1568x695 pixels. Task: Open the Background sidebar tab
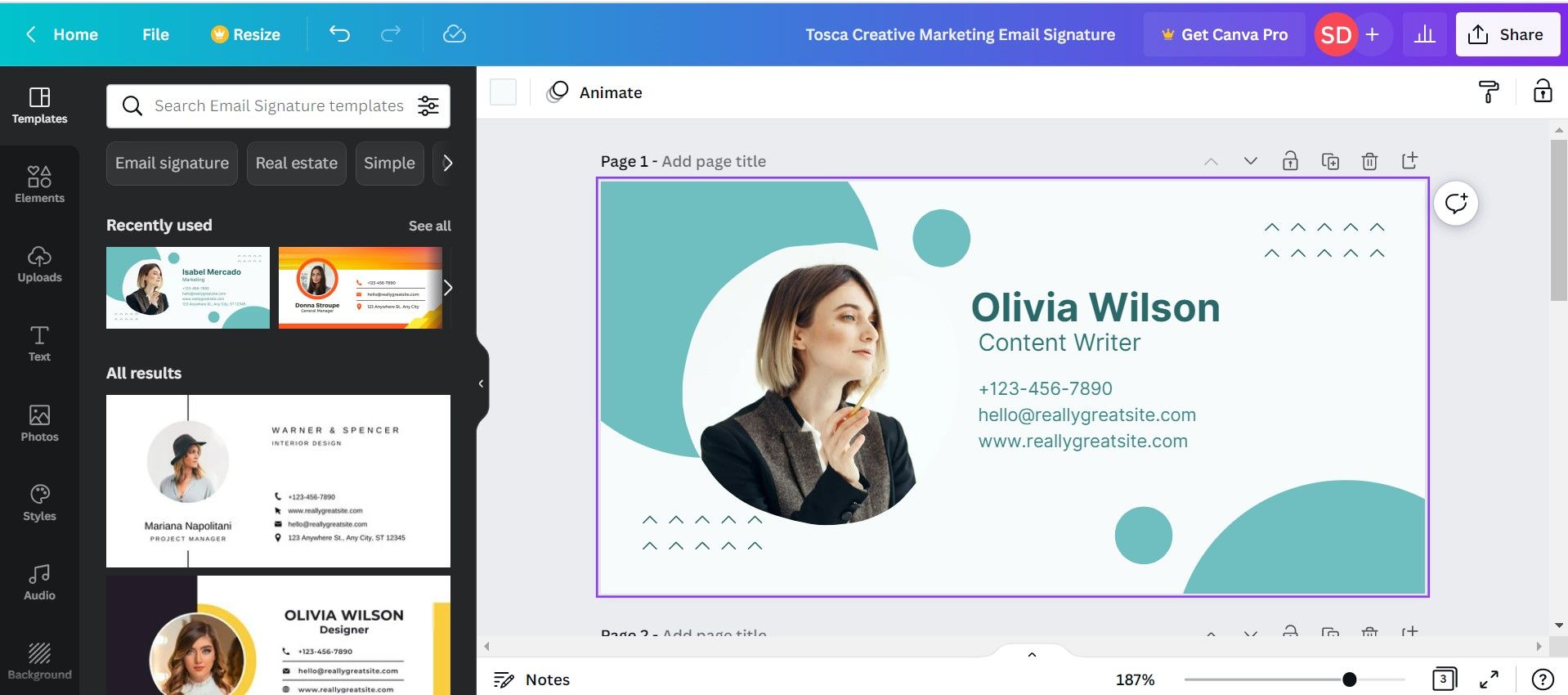[39, 661]
